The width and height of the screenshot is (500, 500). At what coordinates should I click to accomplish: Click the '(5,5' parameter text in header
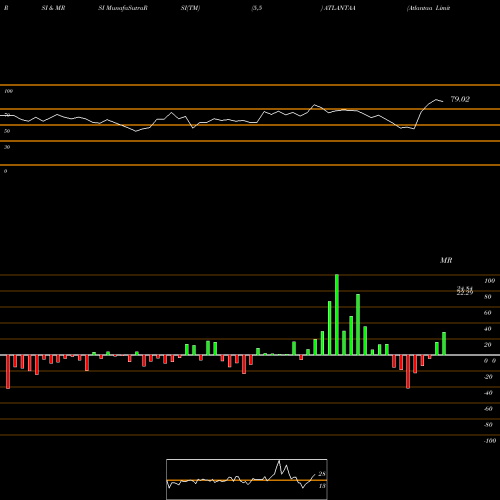(257, 8)
